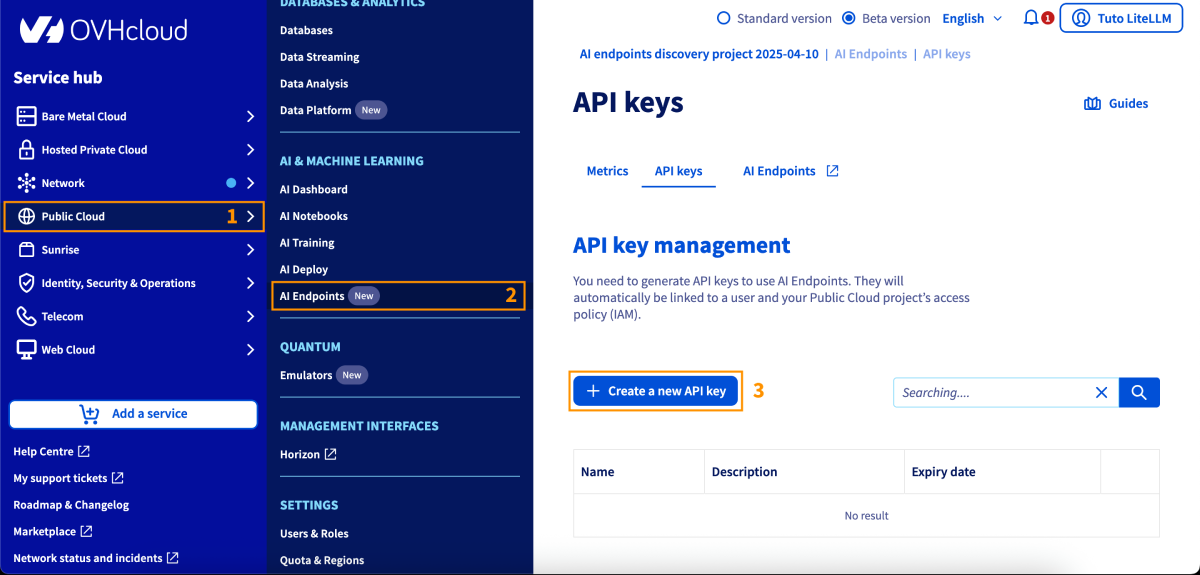Click Create a new API key
This screenshot has height=575, width=1200.
(x=656, y=391)
